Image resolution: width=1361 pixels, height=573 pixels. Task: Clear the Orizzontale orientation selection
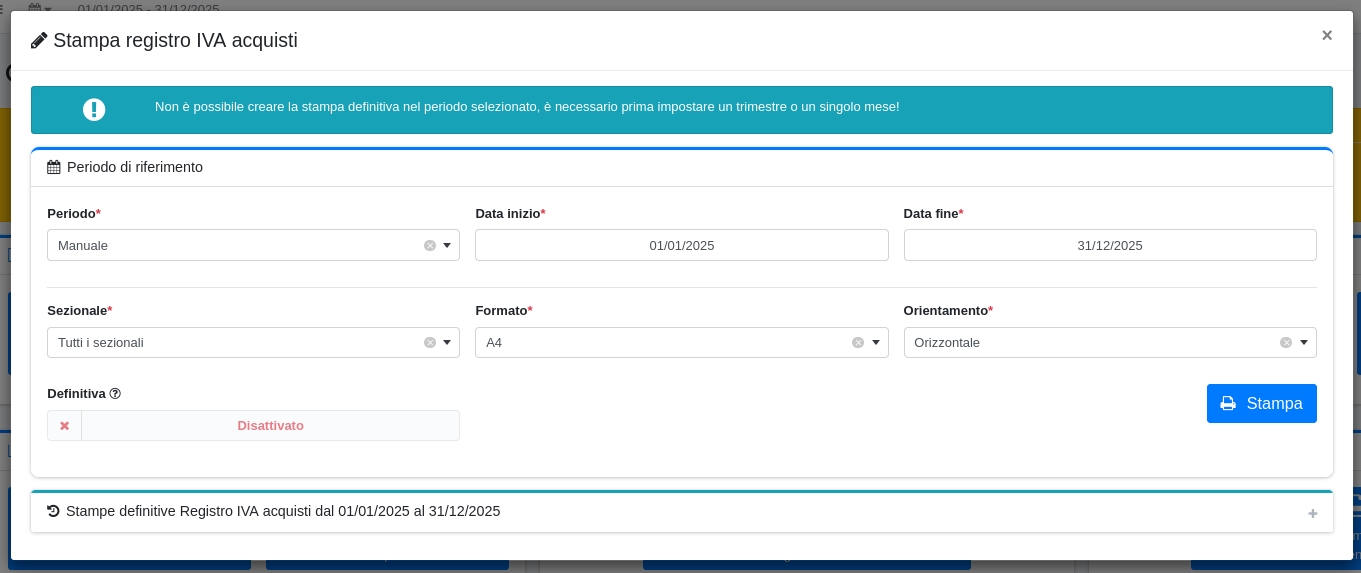tap(1286, 343)
